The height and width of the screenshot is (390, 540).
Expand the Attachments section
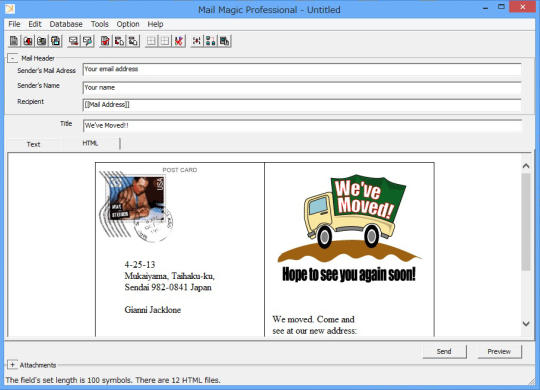12,365
